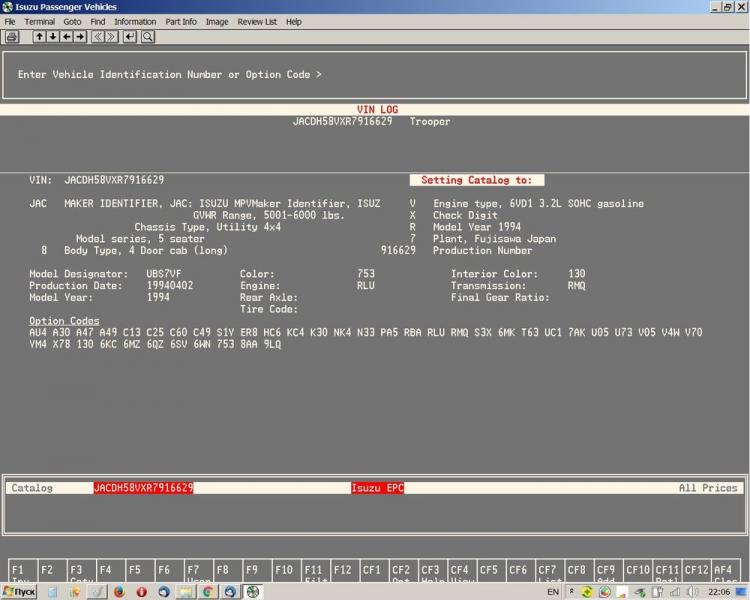Click the CF1 function key button

click(374, 570)
